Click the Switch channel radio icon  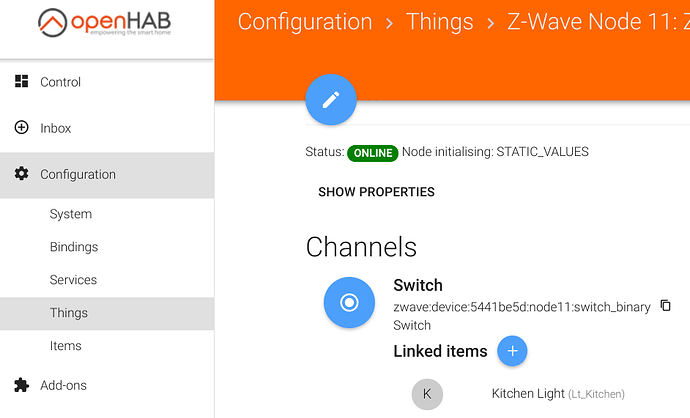point(349,302)
